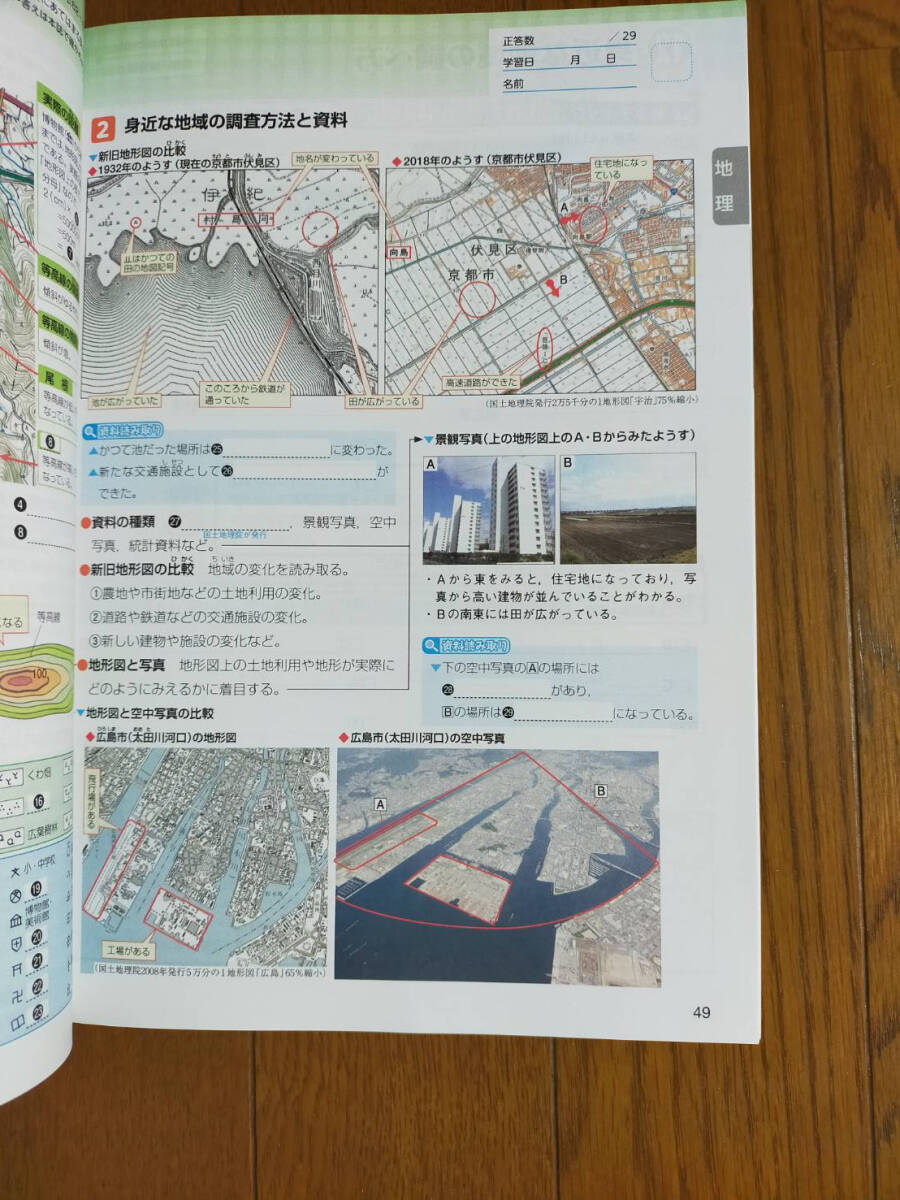
Task: Click the B label on the aerial photo
Action: click(601, 790)
